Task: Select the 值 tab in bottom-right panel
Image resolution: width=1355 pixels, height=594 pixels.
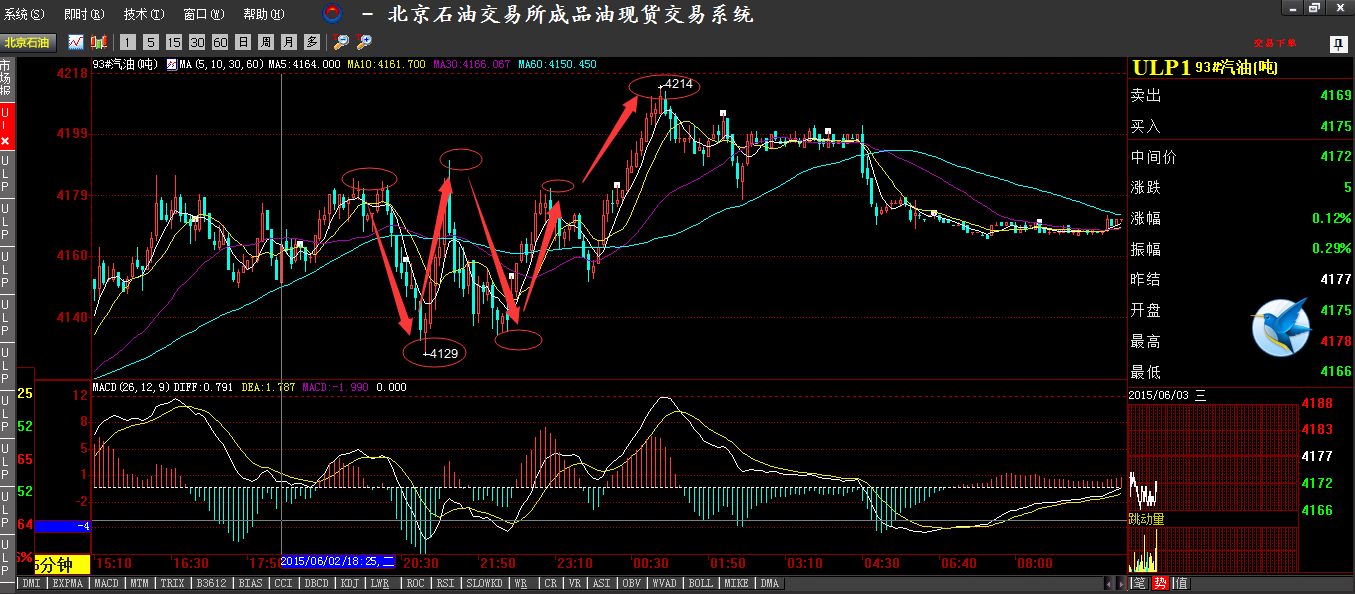Action: click(x=1180, y=583)
